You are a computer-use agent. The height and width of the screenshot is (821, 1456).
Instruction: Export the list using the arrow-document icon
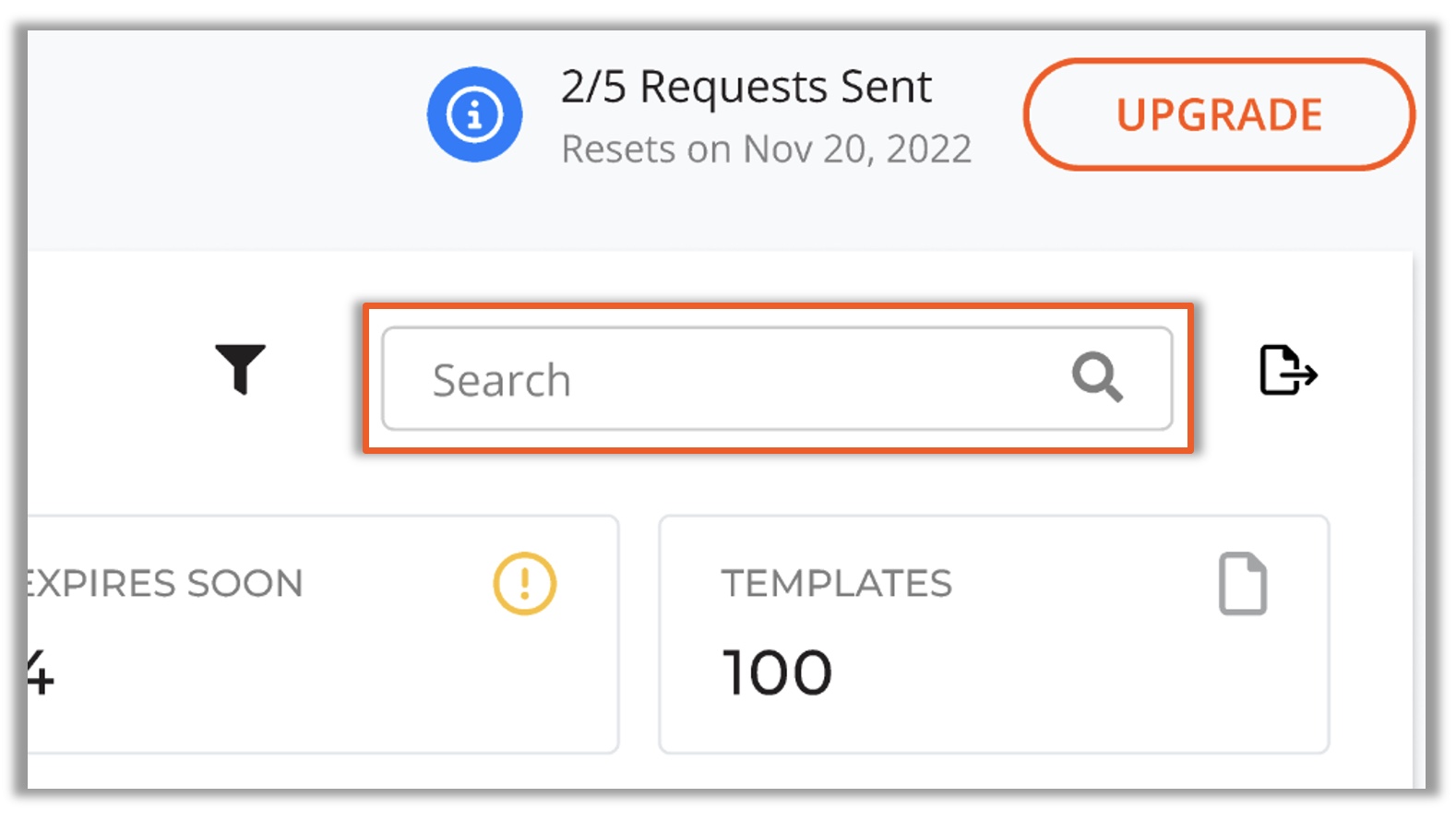[x=1288, y=370]
